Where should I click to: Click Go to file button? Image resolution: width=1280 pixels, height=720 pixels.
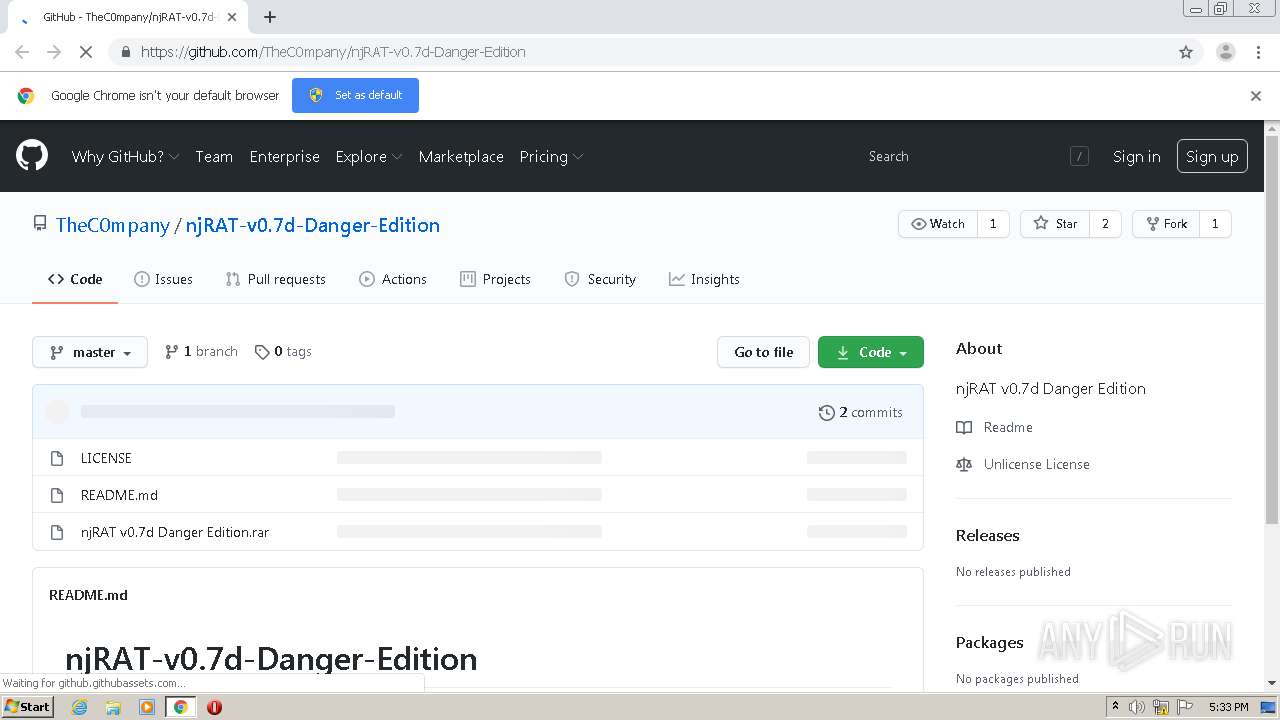pyautogui.click(x=764, y=352)
